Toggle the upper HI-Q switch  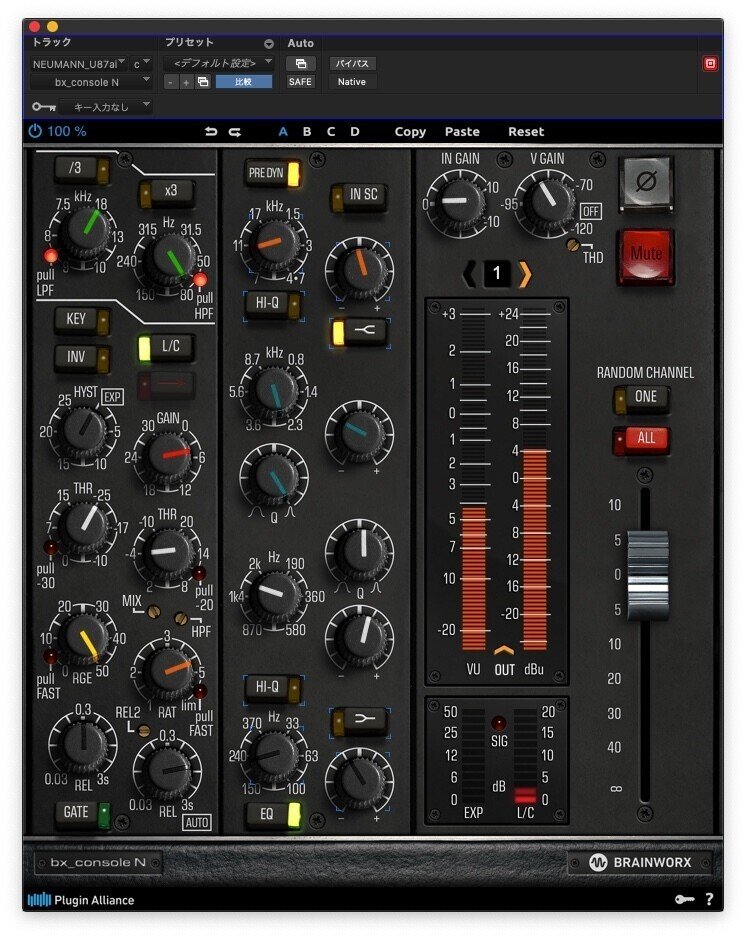click(x=273, y=304)
